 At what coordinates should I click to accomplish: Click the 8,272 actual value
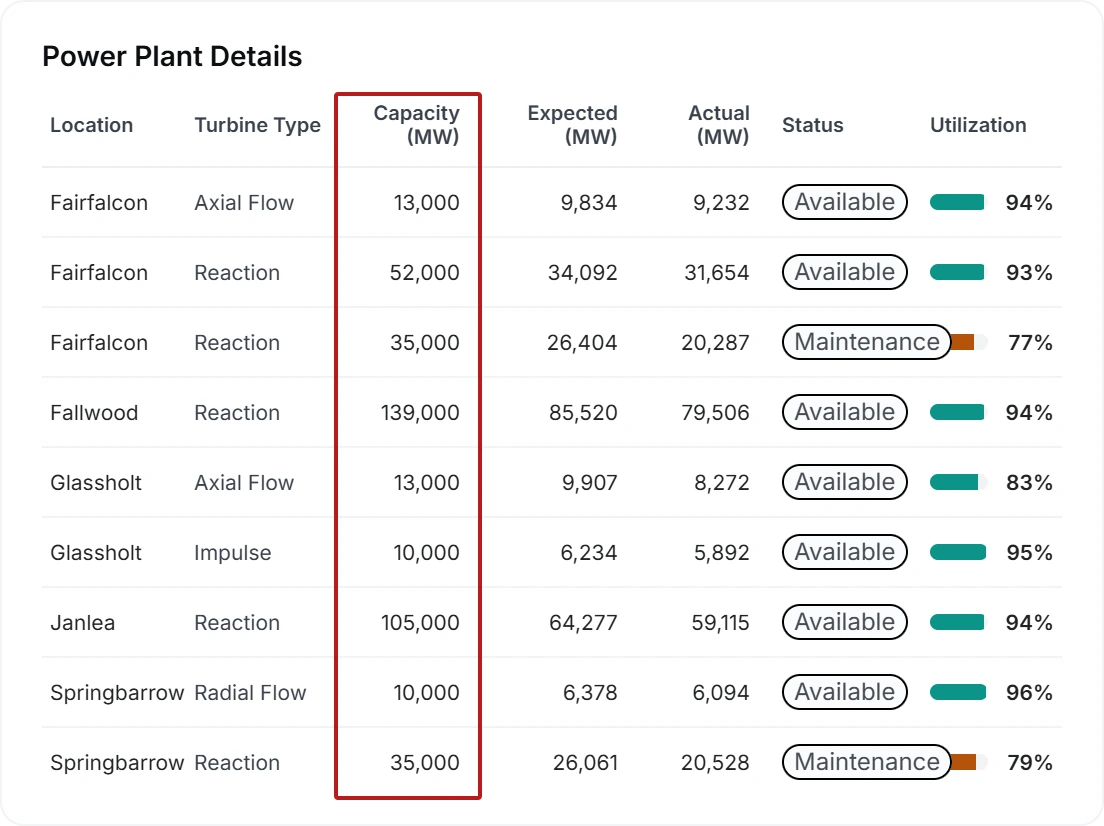[722, 483]
